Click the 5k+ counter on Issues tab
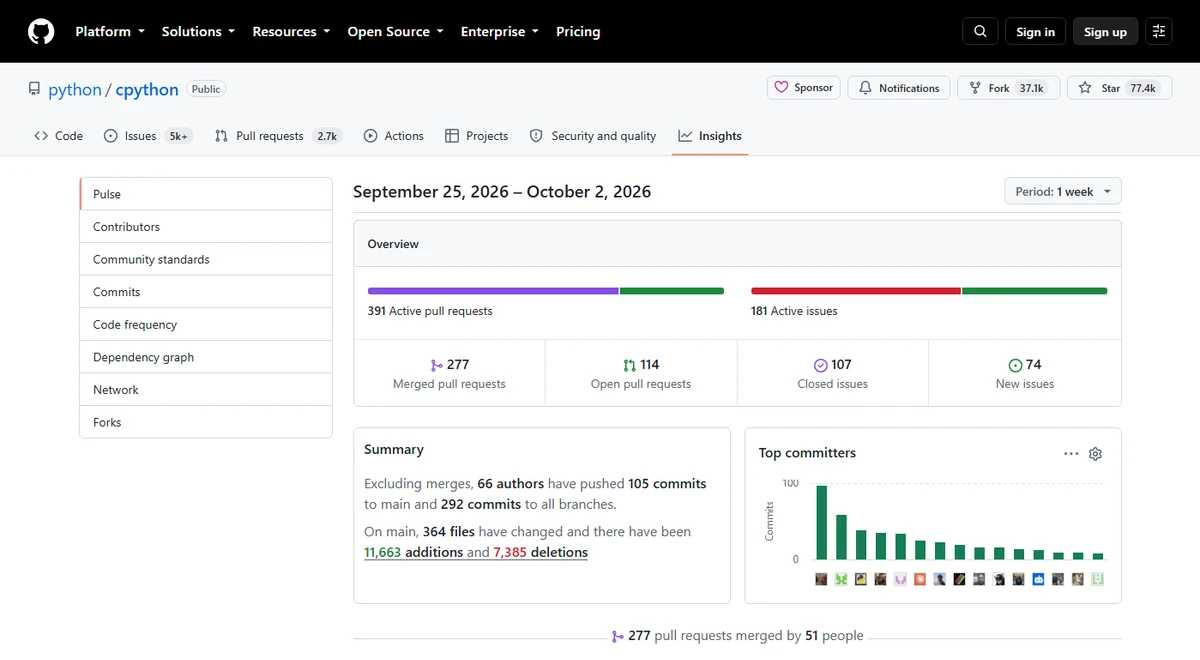 pos(178,136)
